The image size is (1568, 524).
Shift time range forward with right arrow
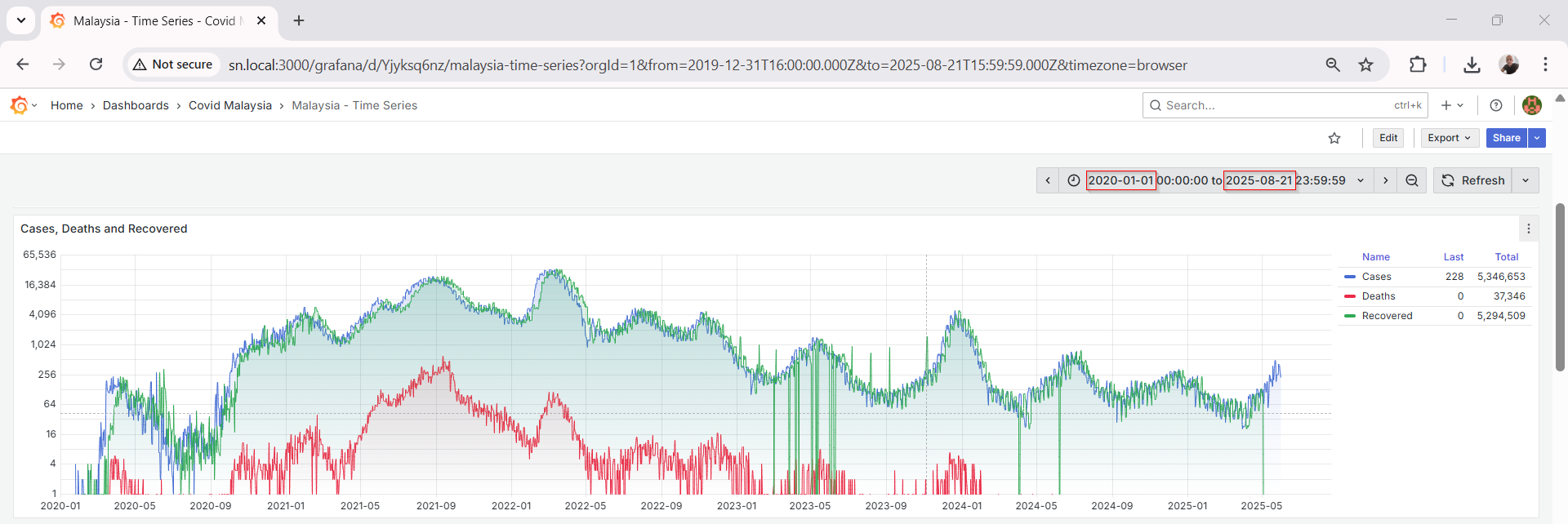tap(1385, 180)
